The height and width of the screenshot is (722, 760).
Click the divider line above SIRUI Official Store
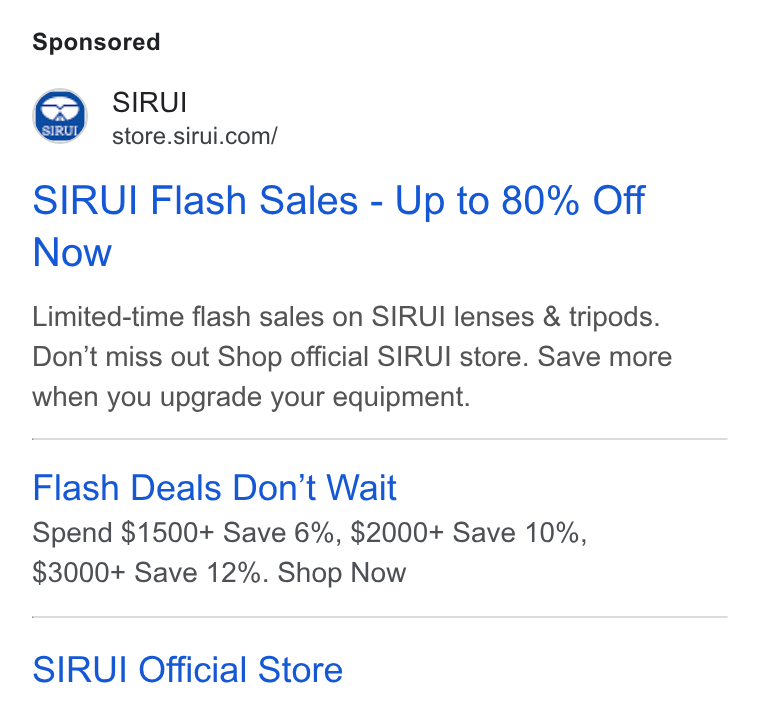(x=380, y=617)
